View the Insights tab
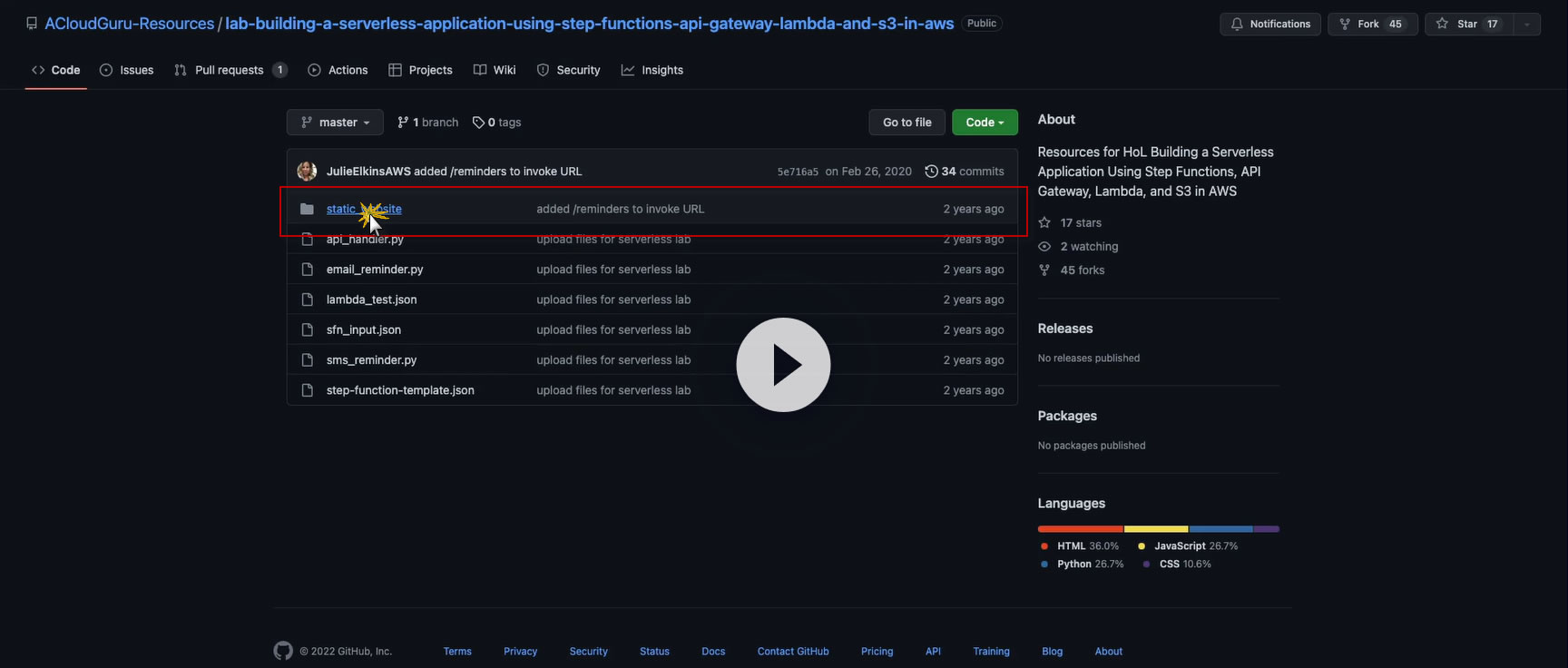 point(652,70)
